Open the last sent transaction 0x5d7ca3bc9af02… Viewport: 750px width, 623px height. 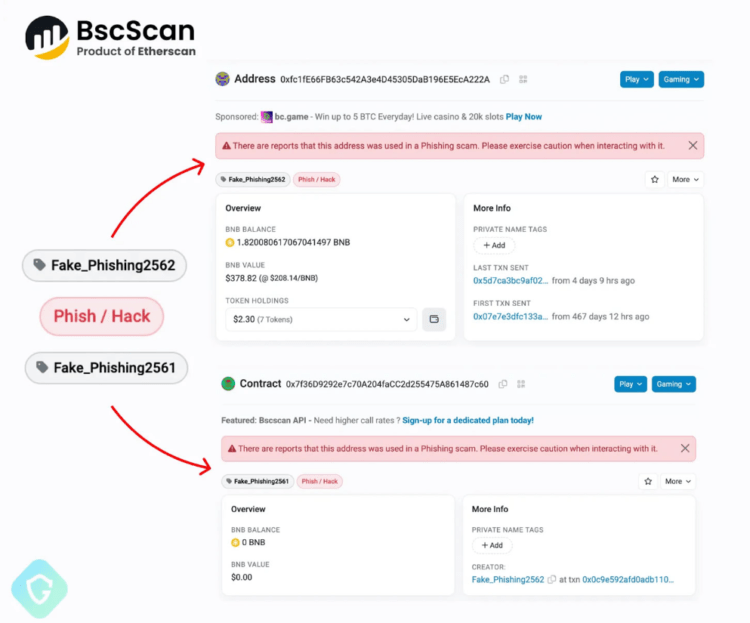[x=510, y=281]
